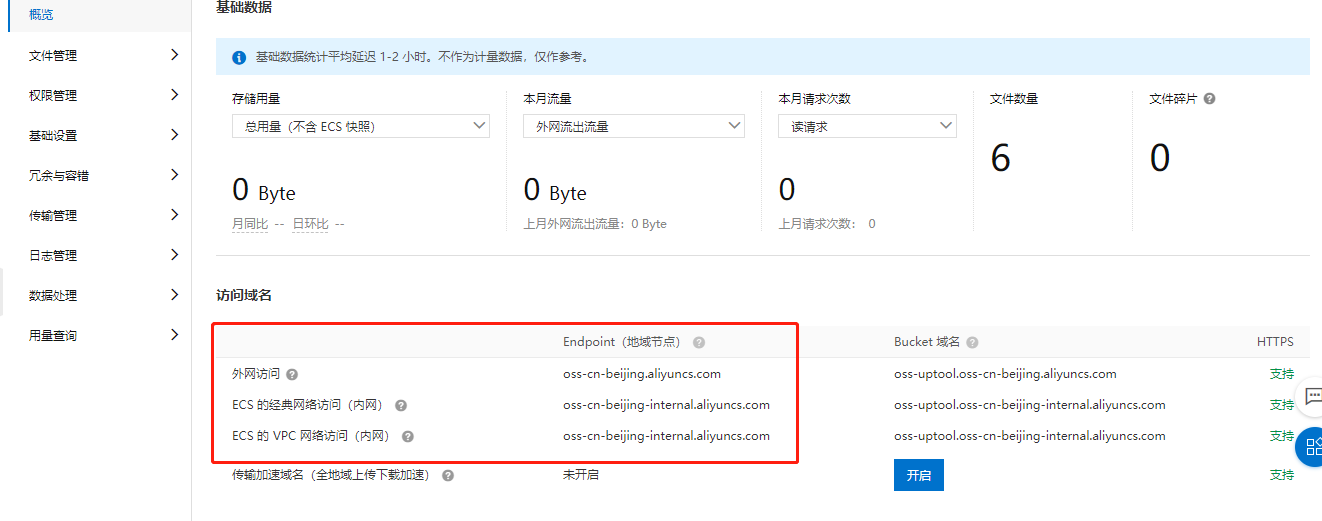Click the 月同比 underlined label

click(250, 224)
